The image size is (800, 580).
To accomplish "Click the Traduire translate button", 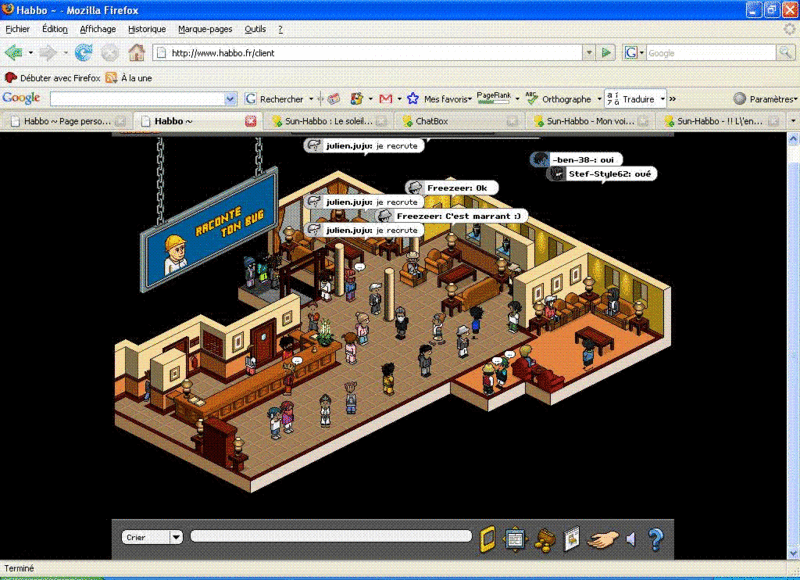I will click(x=631, y=99).
